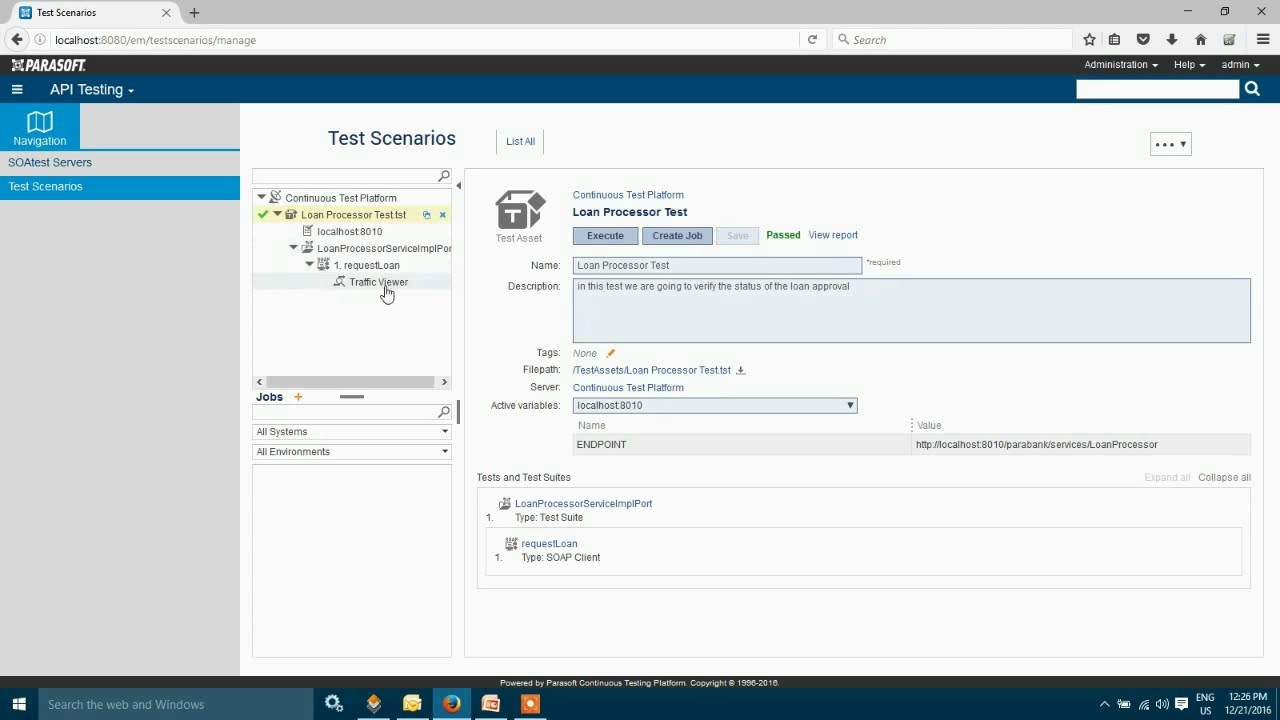The image size is (1280, 720).
Task: Open the View report link
Action: [x=833, y=235]
